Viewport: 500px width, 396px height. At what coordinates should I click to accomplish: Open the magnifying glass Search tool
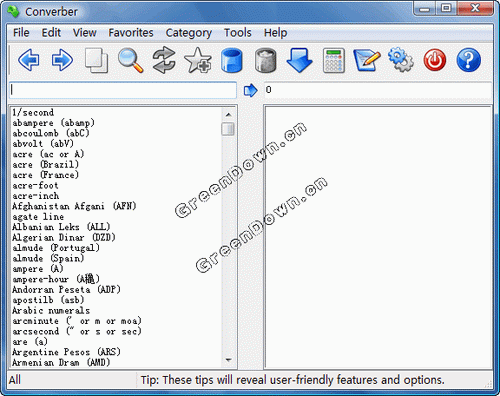point(131,60)
